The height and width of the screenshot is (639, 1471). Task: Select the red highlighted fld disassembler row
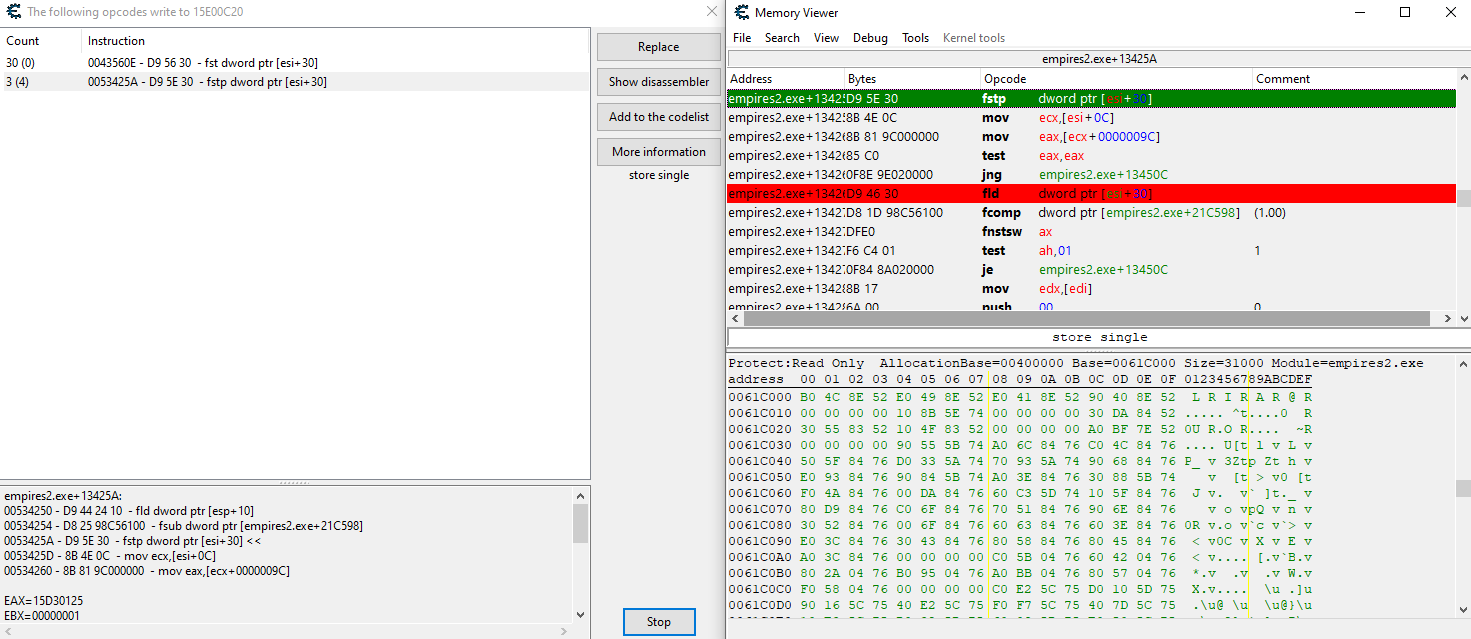(x=1091, y=194)
